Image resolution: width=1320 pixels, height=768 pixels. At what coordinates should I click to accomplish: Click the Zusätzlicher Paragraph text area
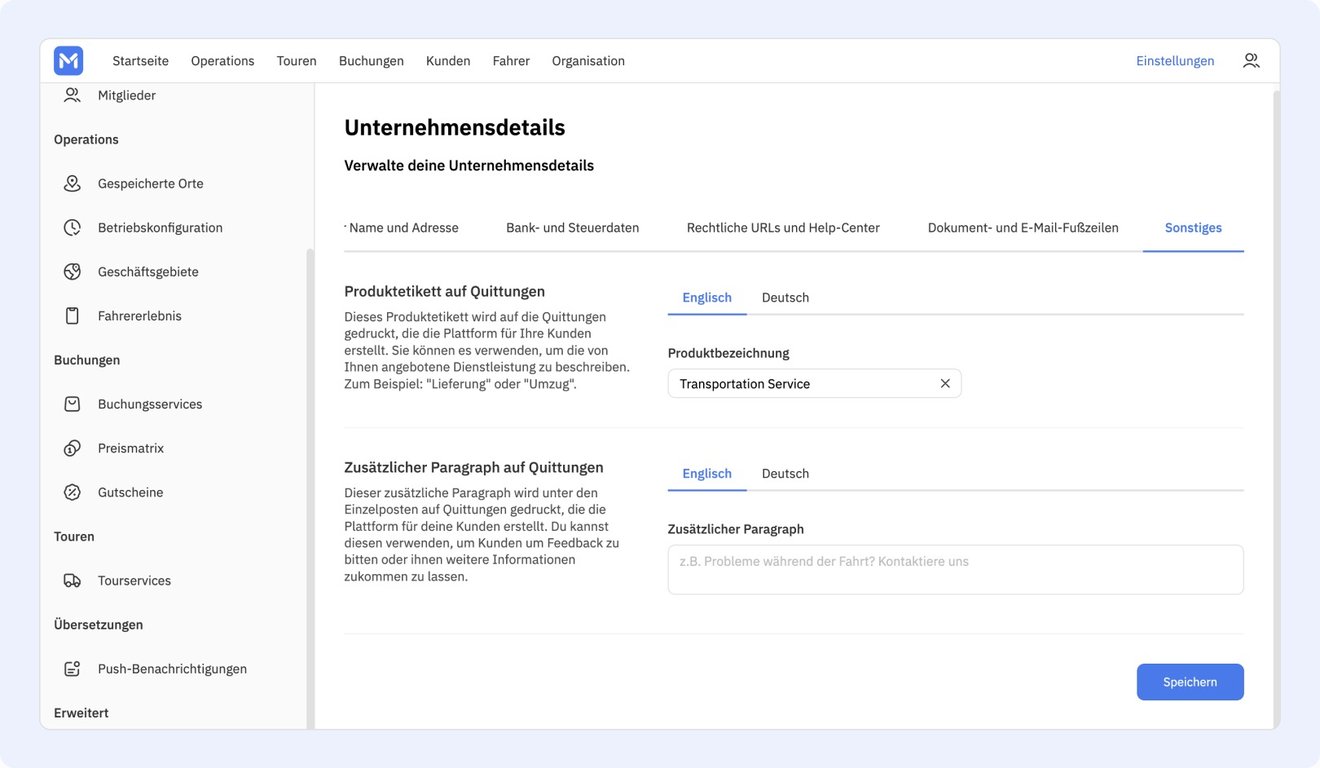coord(956,570)
